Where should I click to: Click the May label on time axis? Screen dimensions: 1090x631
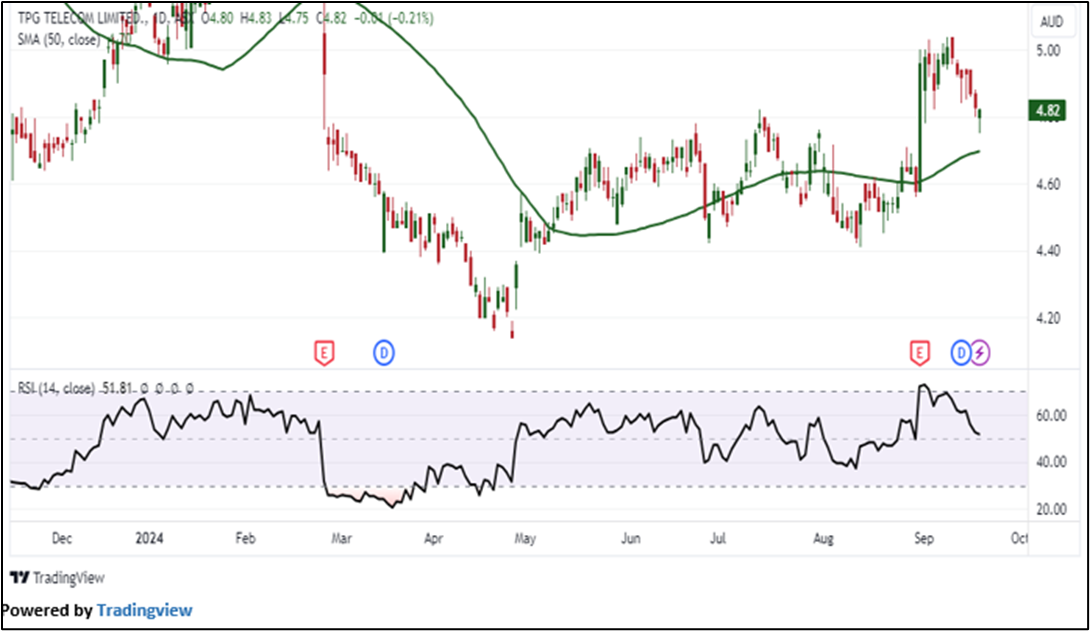(x=525, y=539)
